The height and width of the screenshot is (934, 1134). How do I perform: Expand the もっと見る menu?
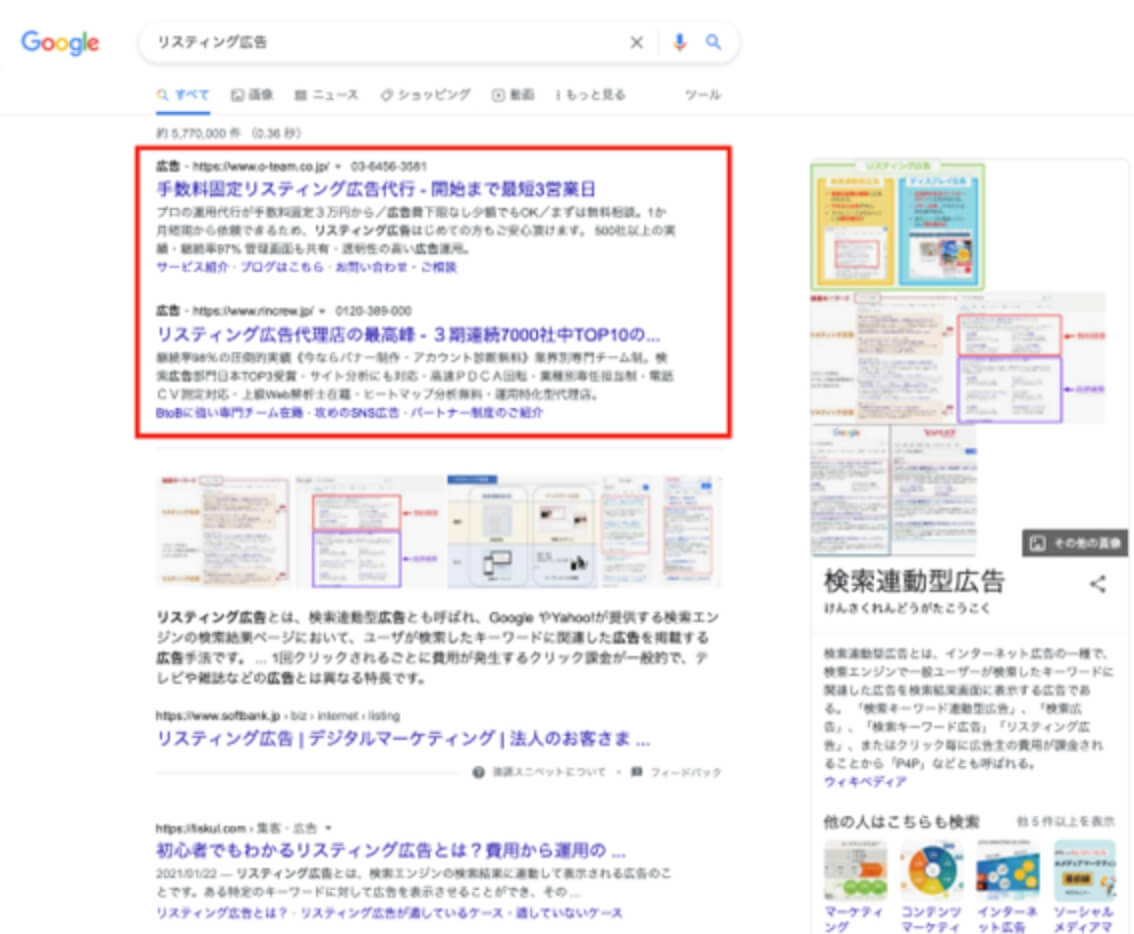coord(590,95)
